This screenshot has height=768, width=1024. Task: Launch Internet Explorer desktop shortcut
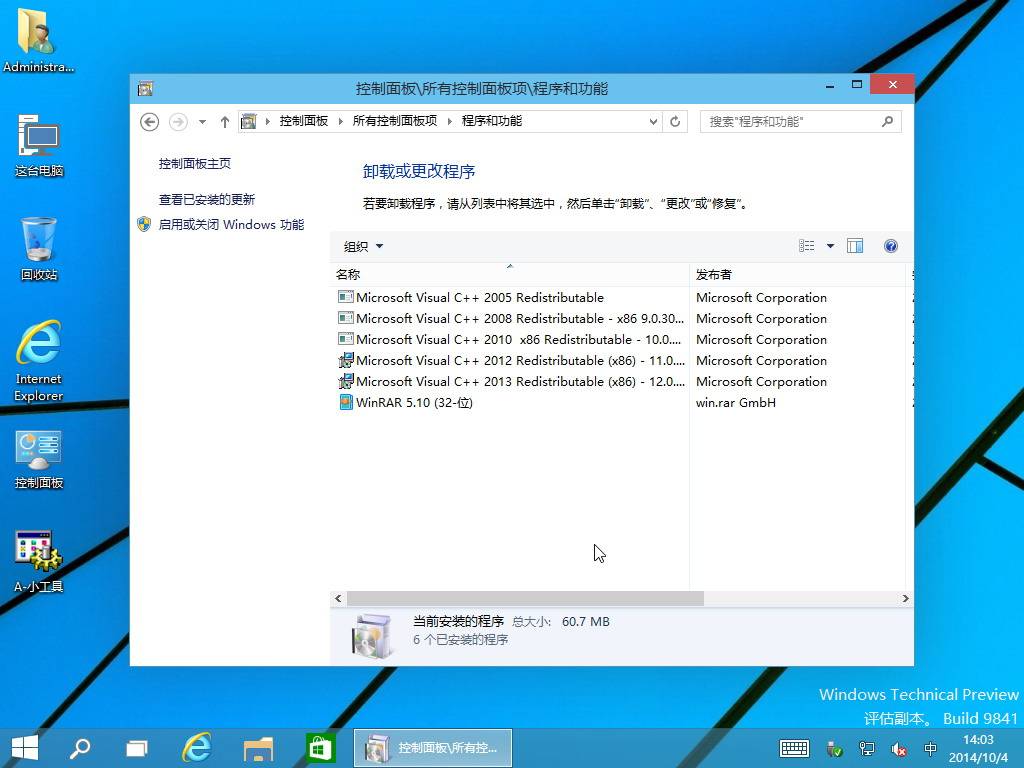39,361
